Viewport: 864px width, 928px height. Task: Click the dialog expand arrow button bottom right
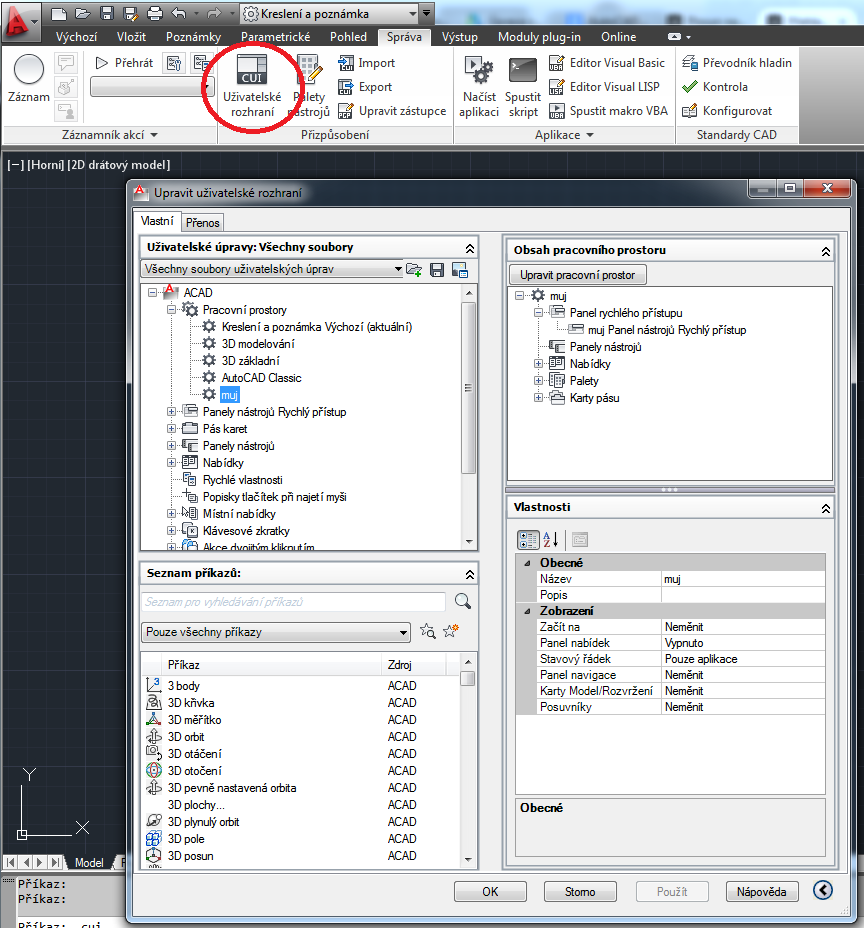tap(823, 890)
